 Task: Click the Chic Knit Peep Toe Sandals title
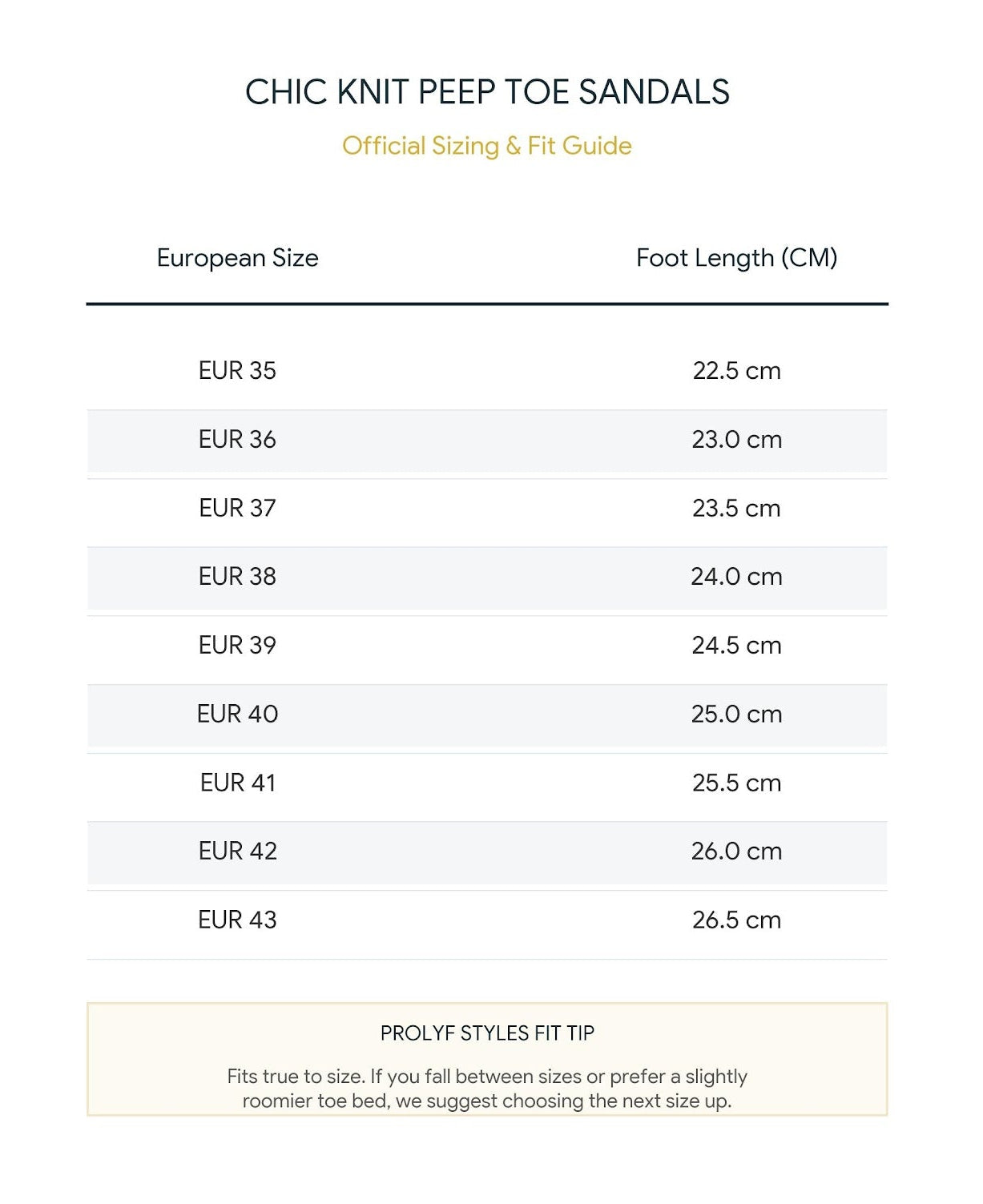point(487,92)
